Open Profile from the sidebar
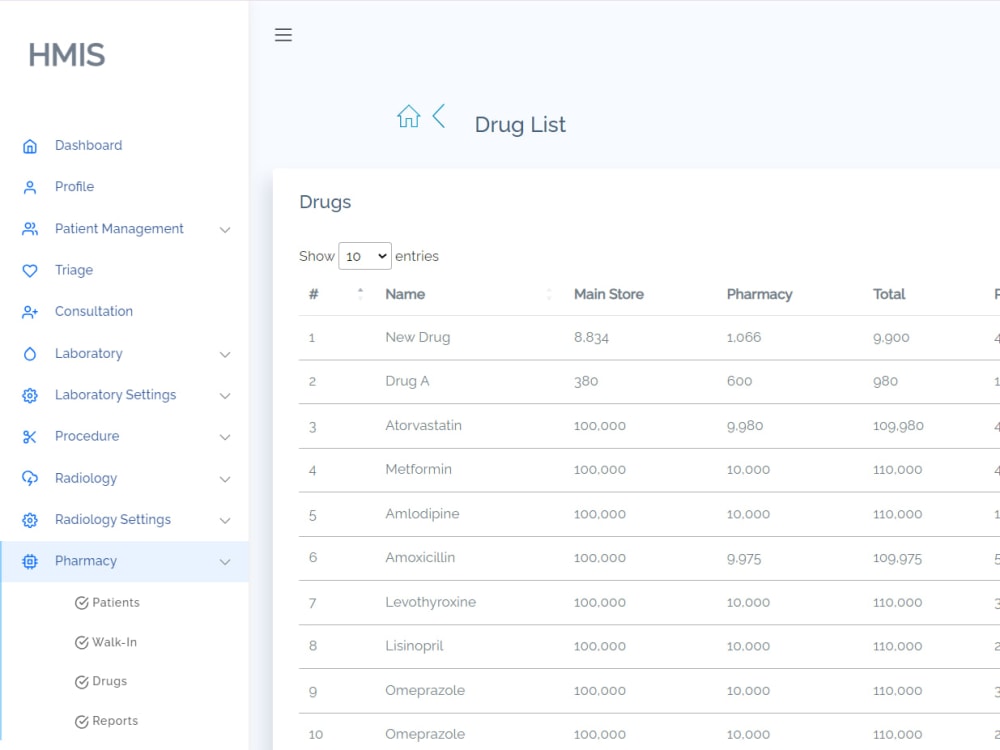 coord(74,187)
